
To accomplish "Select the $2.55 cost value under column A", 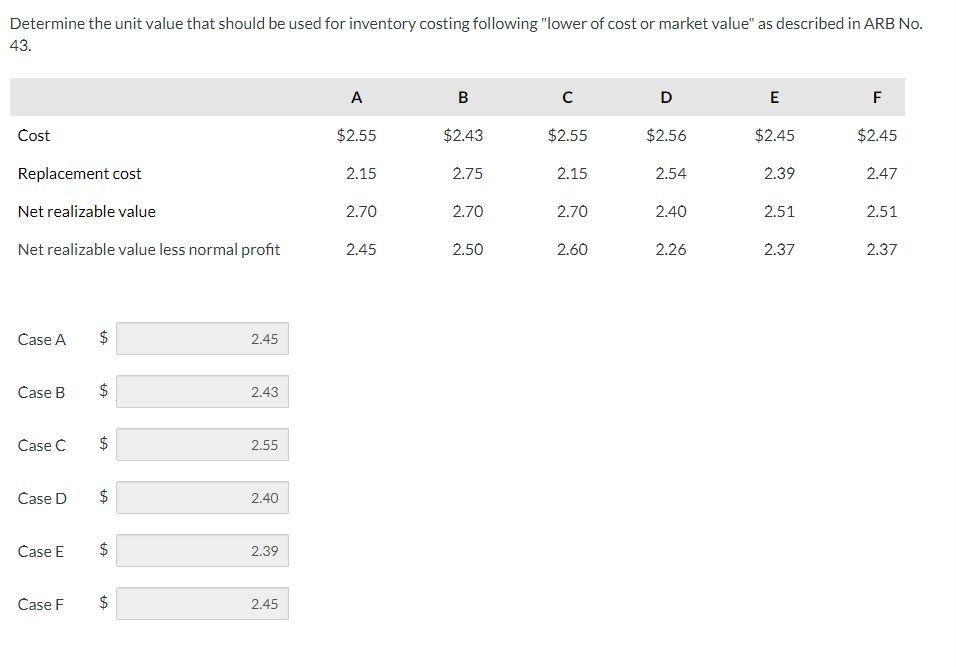I will (x=356, y=135).
